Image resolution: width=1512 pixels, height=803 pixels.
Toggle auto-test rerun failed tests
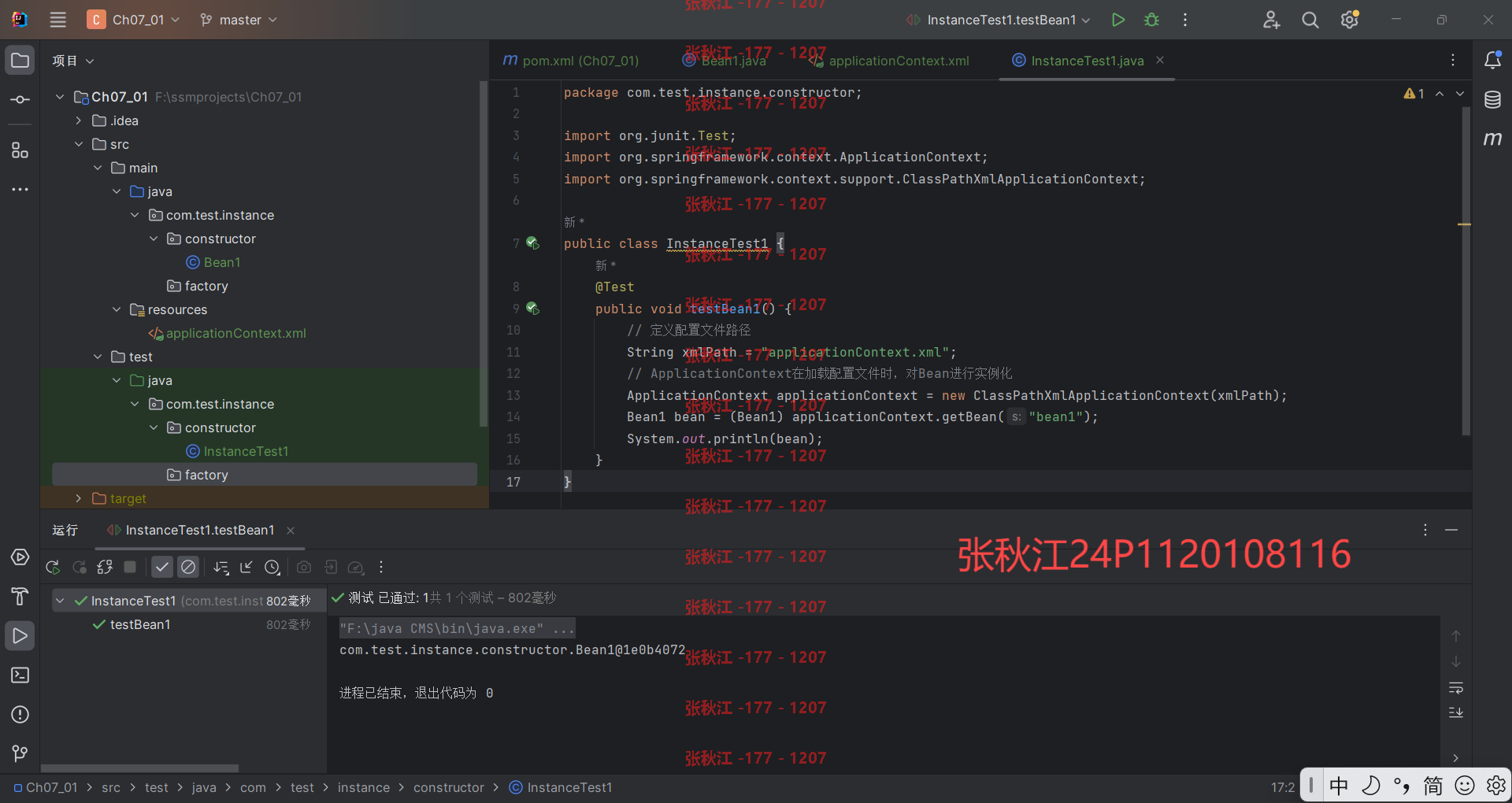coord(105,567)
